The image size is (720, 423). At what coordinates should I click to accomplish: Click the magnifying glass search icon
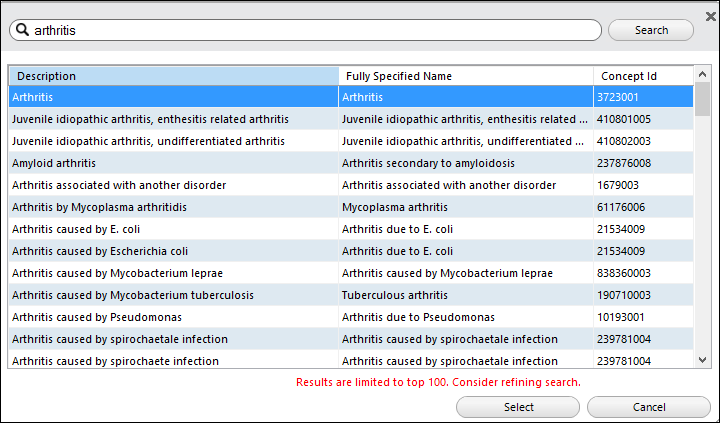tap(22, 30)
